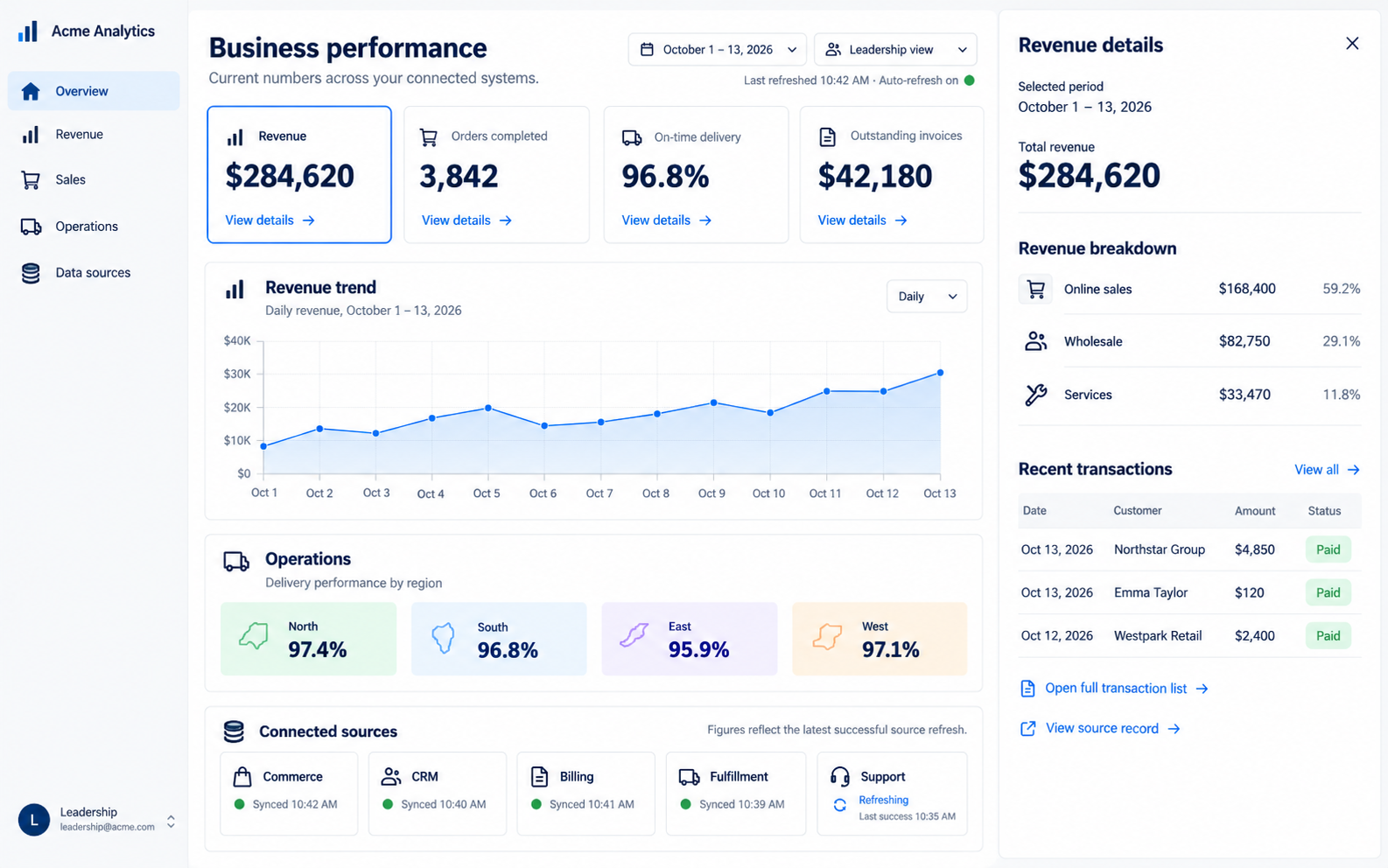Click View details on Revenue card

(270, 220)
